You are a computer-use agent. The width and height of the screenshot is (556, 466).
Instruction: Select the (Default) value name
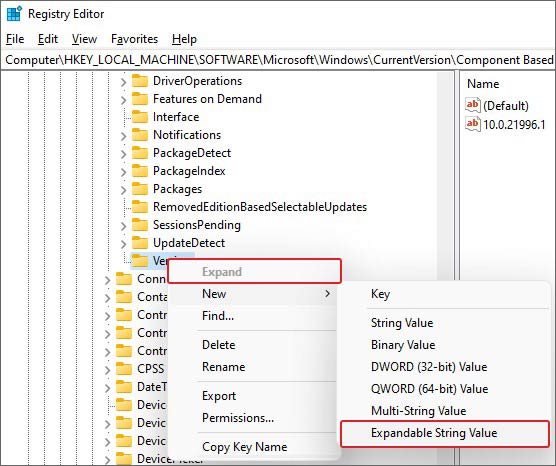click(x=506, y=106)
